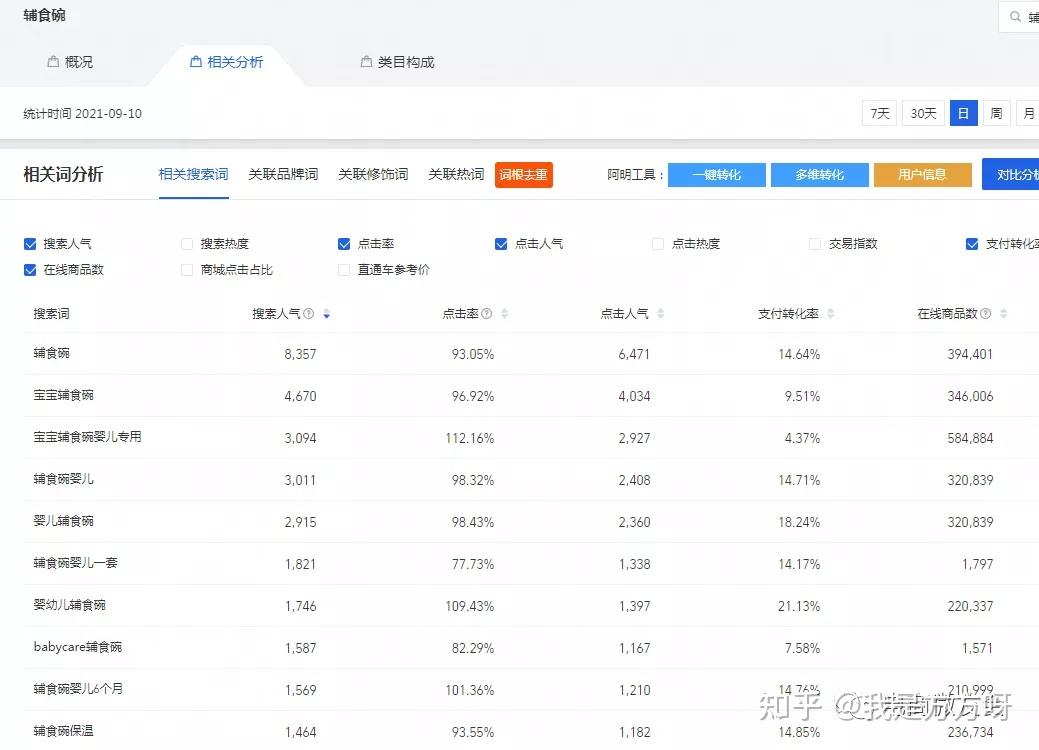Click help icon next to 搜索人气 header
Image resolution: width=1039 pixels, height=750 pixels.
click(308, 313)
